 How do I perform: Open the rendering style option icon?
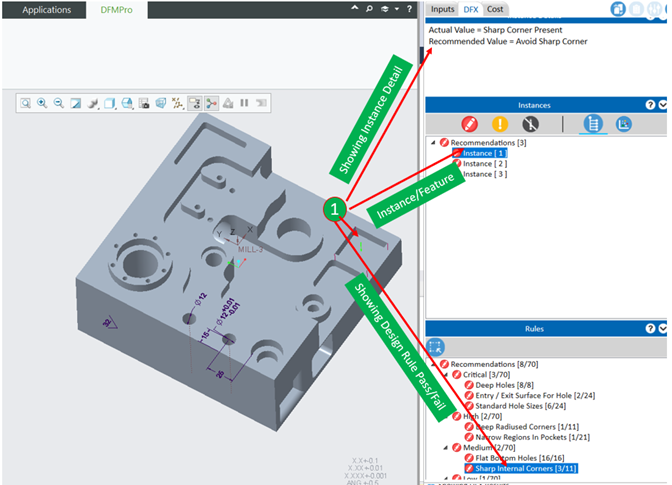93,103
